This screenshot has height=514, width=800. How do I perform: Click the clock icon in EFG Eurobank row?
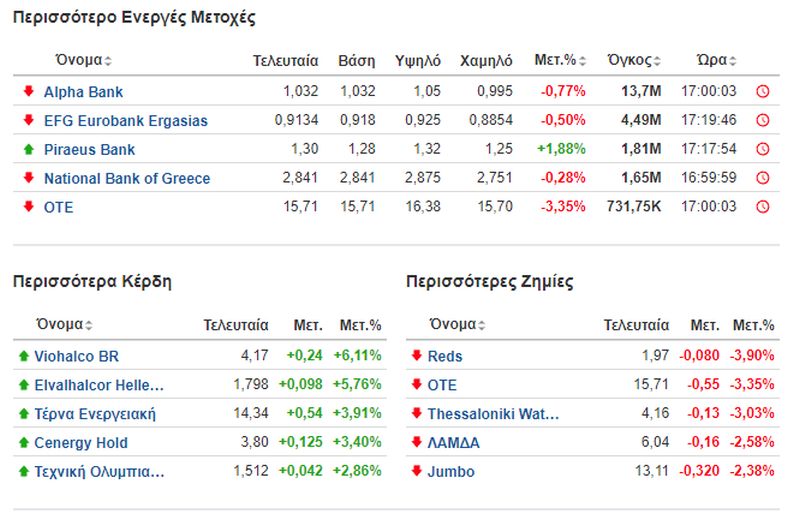coord(762,120)
